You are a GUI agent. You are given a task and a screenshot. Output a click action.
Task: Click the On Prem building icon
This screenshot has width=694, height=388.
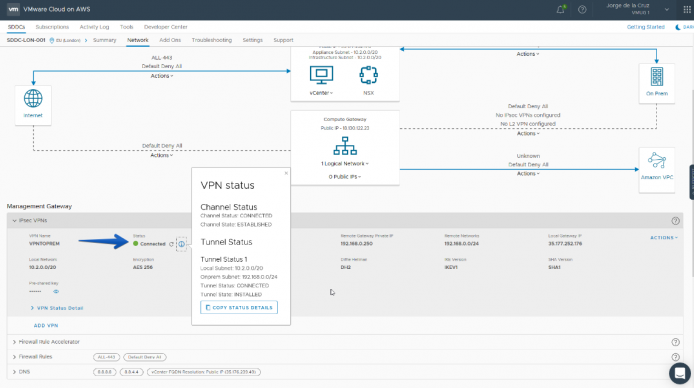[x=657, y=77]
